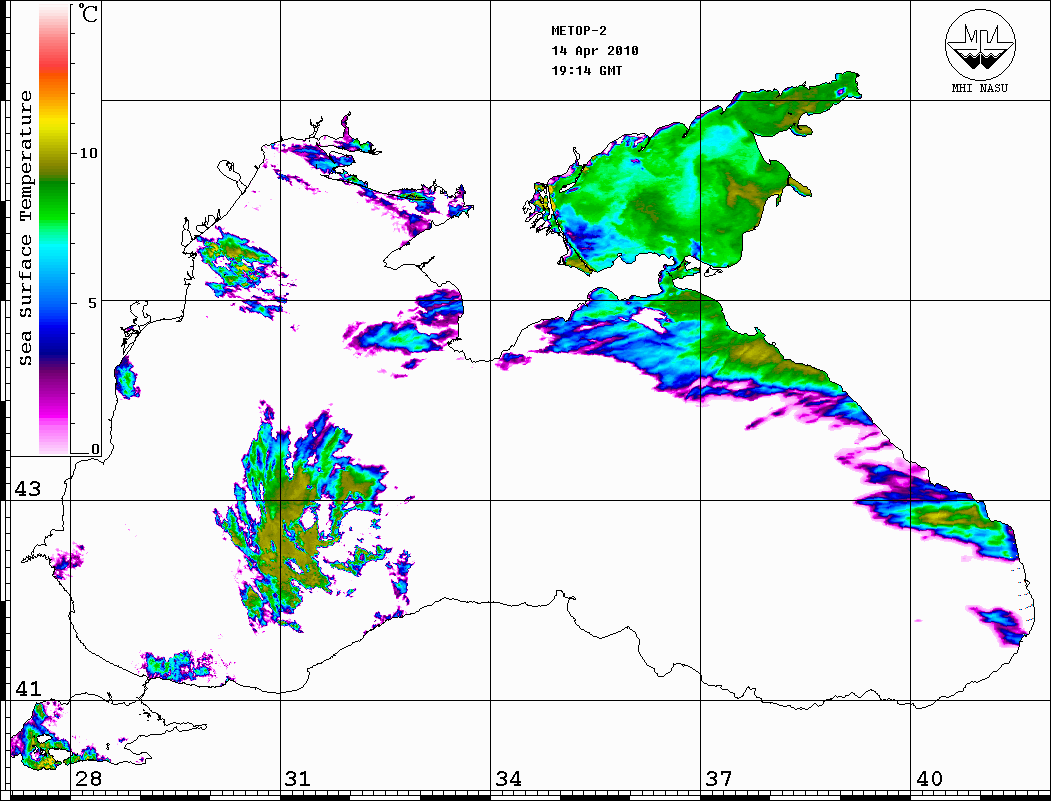Click the "MHI NASU" caption text
Screen dimensions: 1051x801
(979, 88)
